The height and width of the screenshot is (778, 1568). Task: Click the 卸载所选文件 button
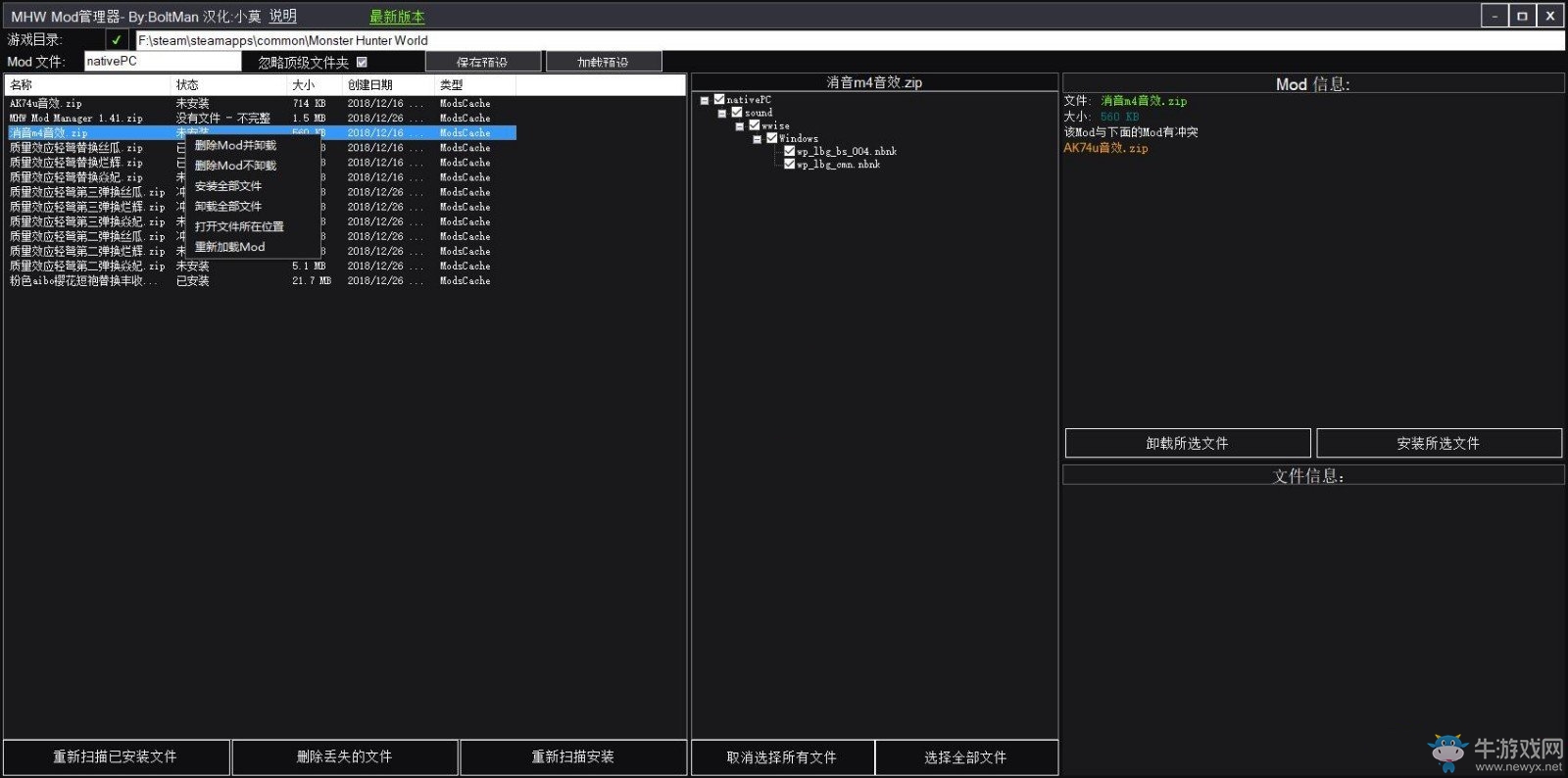pyautogui.click(x=1188, y=443)
